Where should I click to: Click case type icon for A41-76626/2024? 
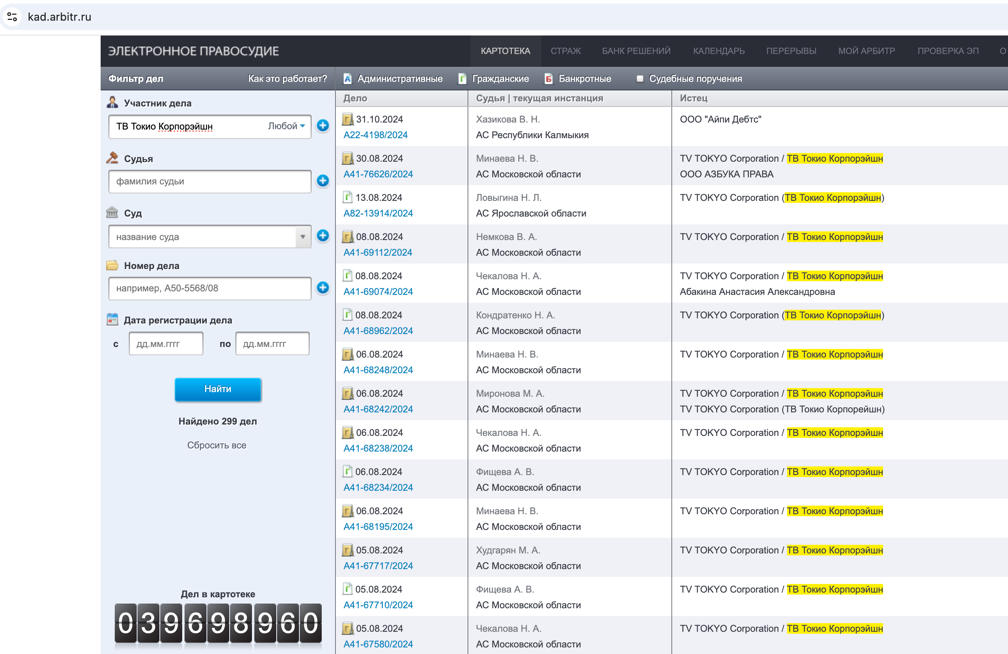tap(348, 158)
